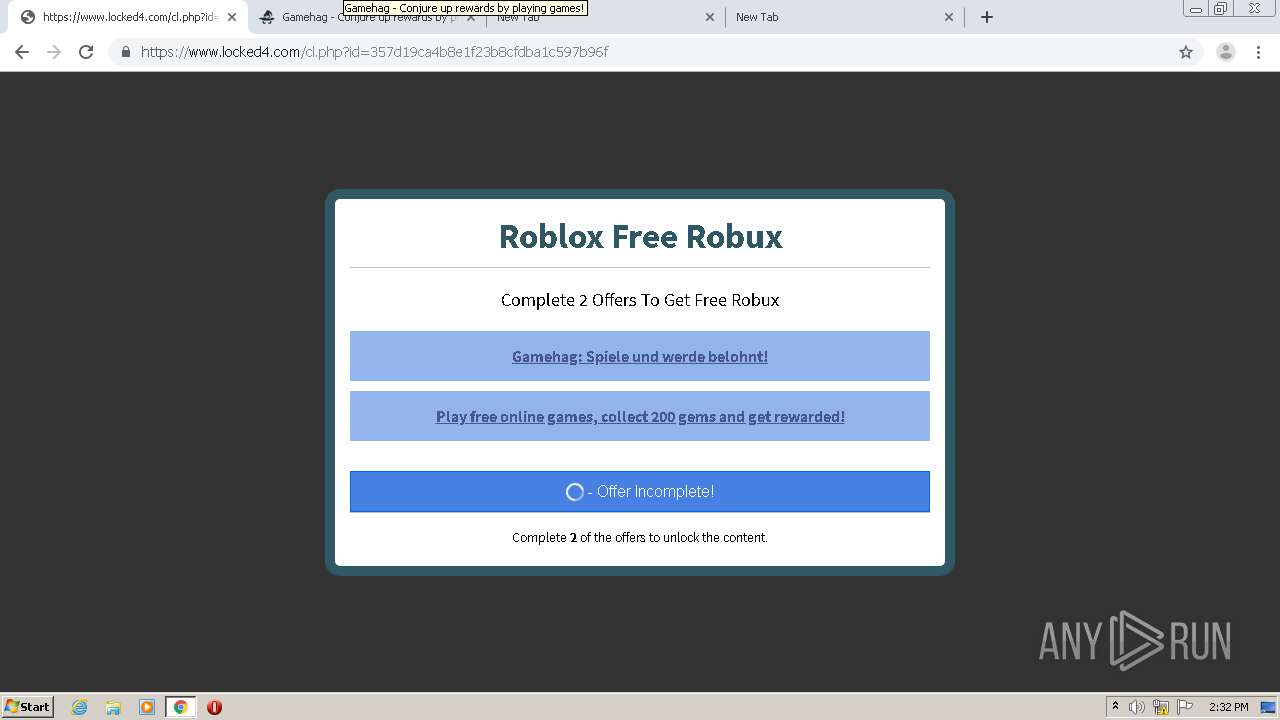Click the loading spinner in Offer Incomplete
Screen dimensions: 1280x720
575,491
